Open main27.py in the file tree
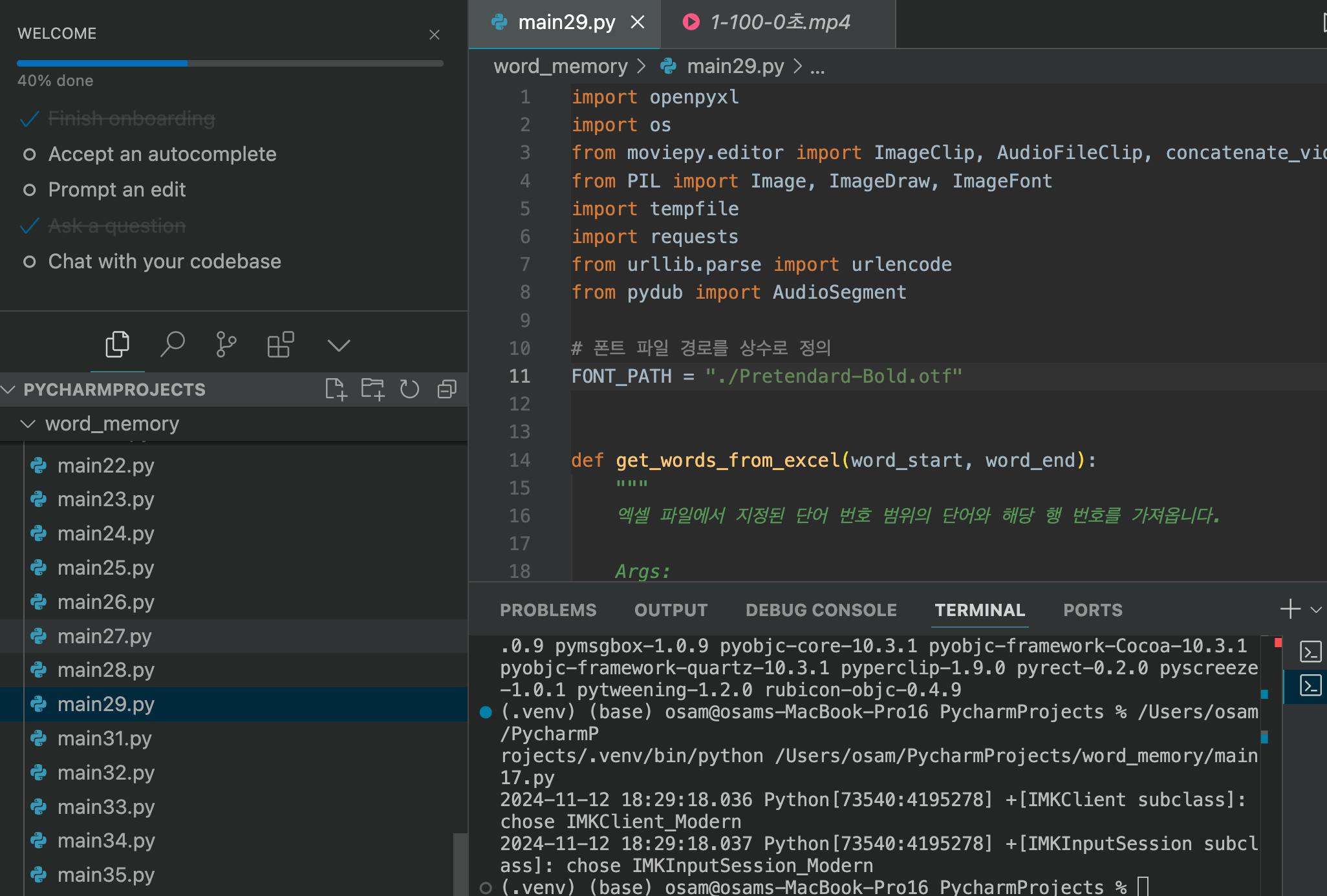Viewport: 1327px width, 896px height. click(104, 637)
